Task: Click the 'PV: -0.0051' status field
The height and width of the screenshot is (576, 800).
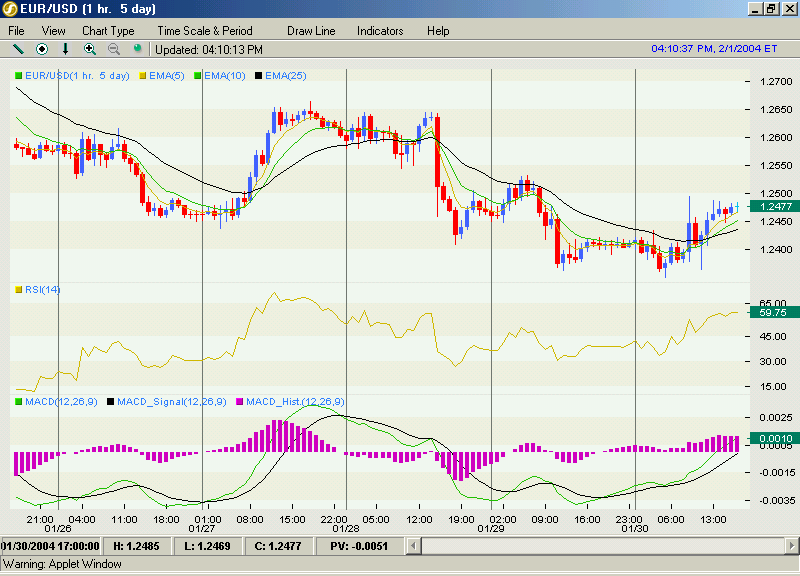Action: (x=359, y=546)
